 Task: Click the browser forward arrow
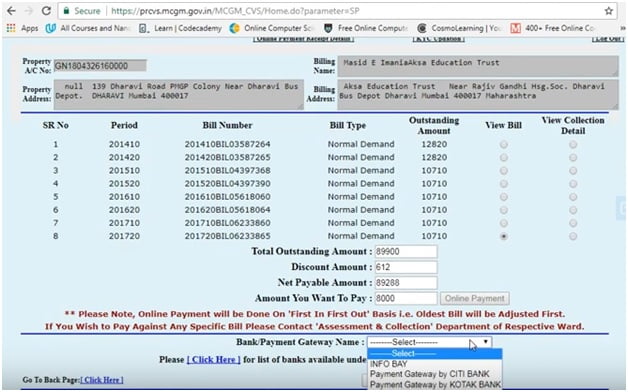pos(28,11)
